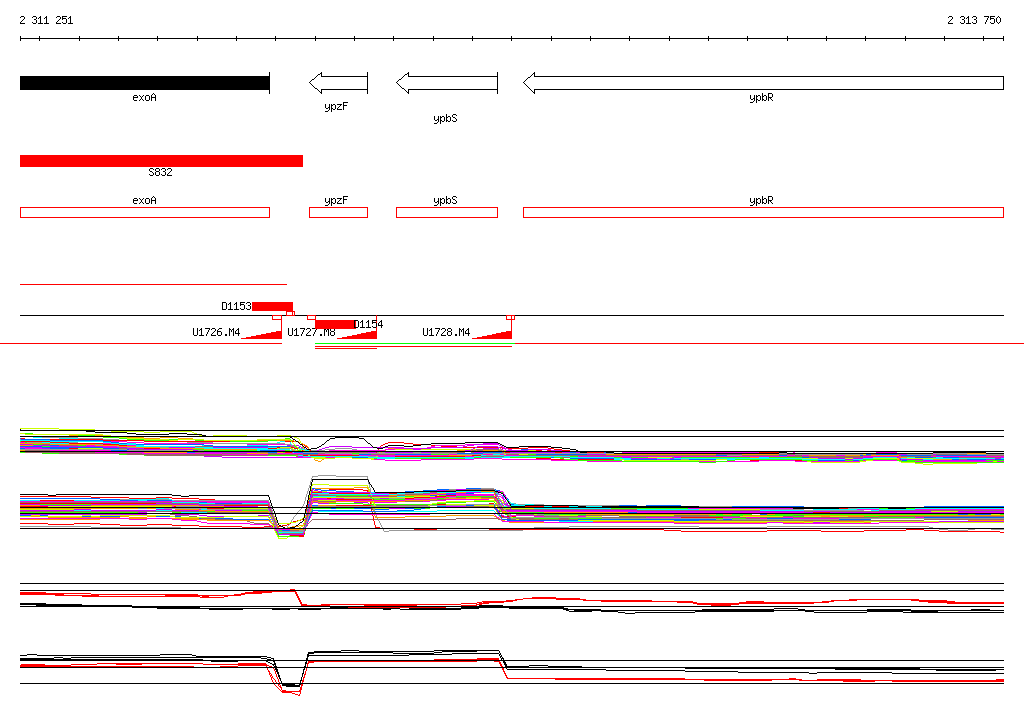Select the long ypbR gene arrow
1024x714 pixels.
[763, 83]
